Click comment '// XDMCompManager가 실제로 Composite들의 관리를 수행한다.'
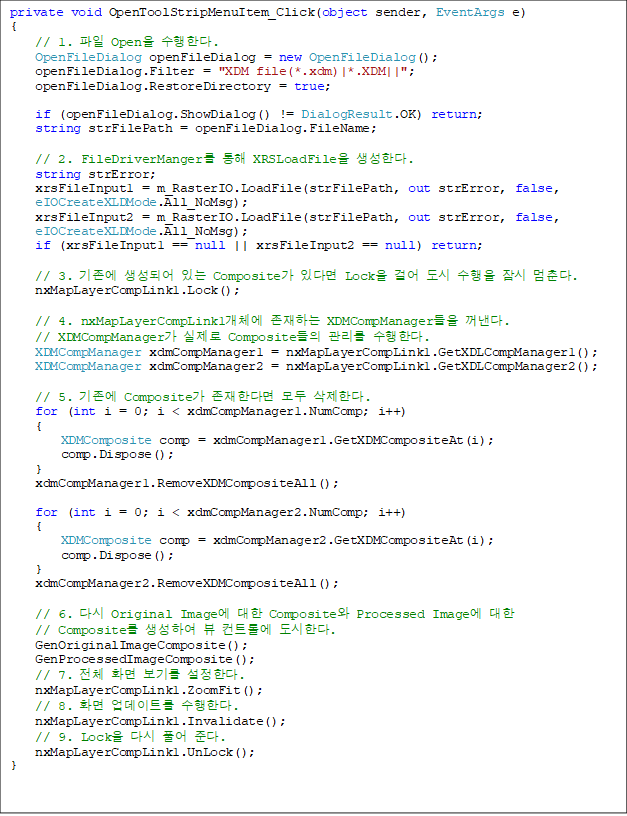The width and height of the screenshot is (627, 816). (232, 337)
